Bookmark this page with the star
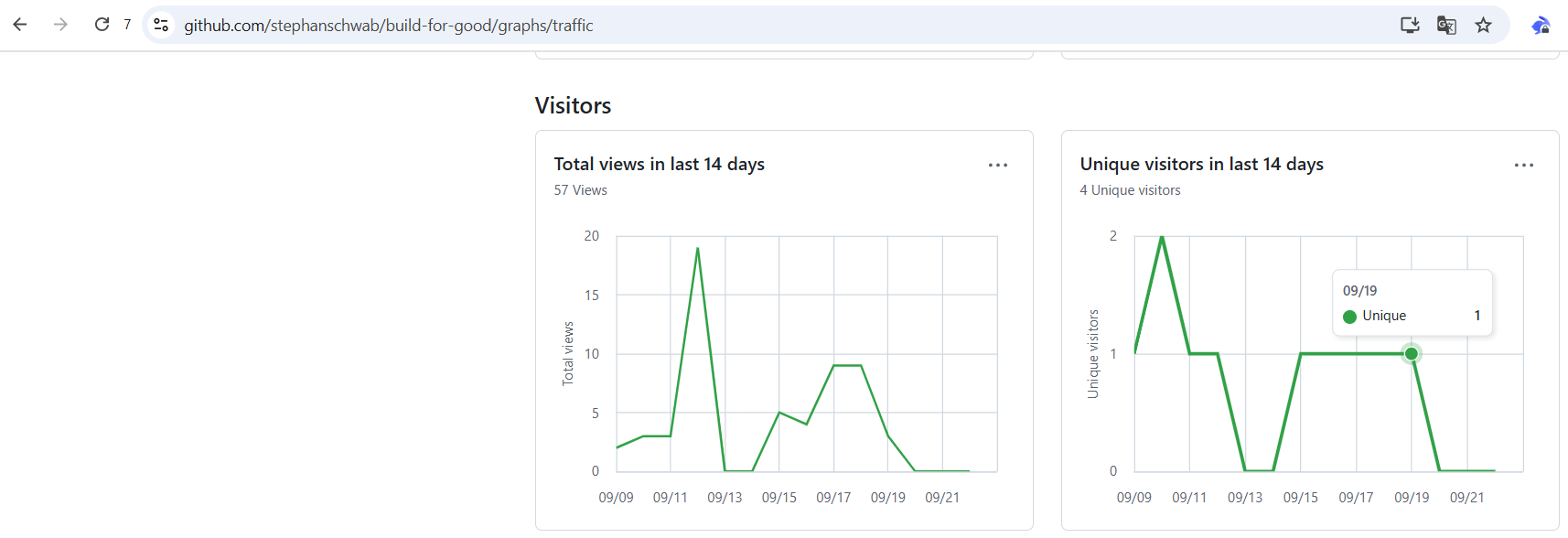 pyautogui.click(x=1483, y=25)
